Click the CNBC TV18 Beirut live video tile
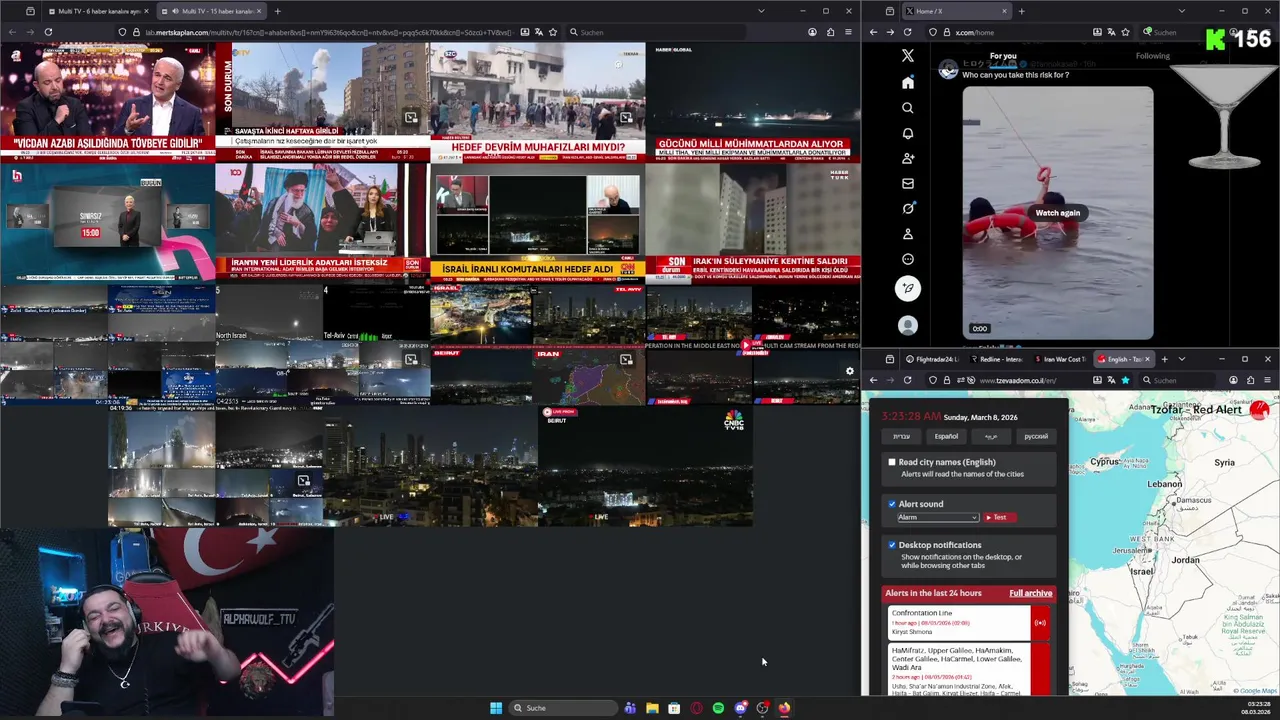 pos(645,465)
